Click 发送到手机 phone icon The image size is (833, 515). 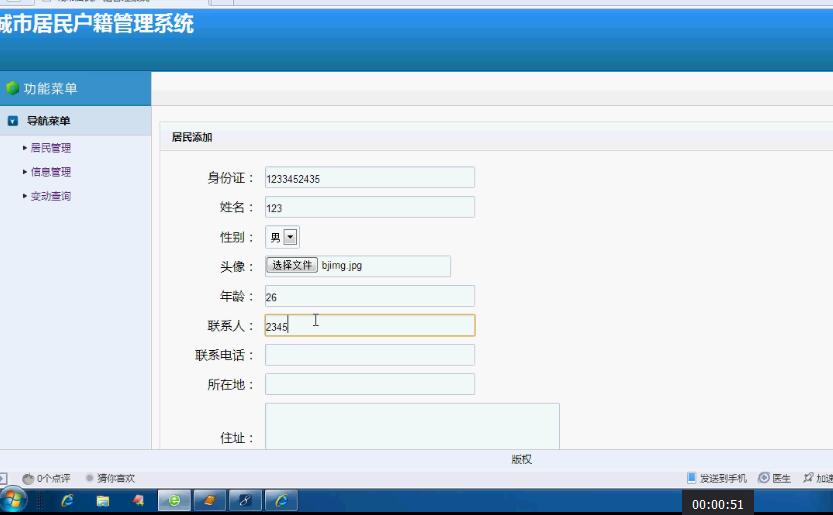point(691,478)
